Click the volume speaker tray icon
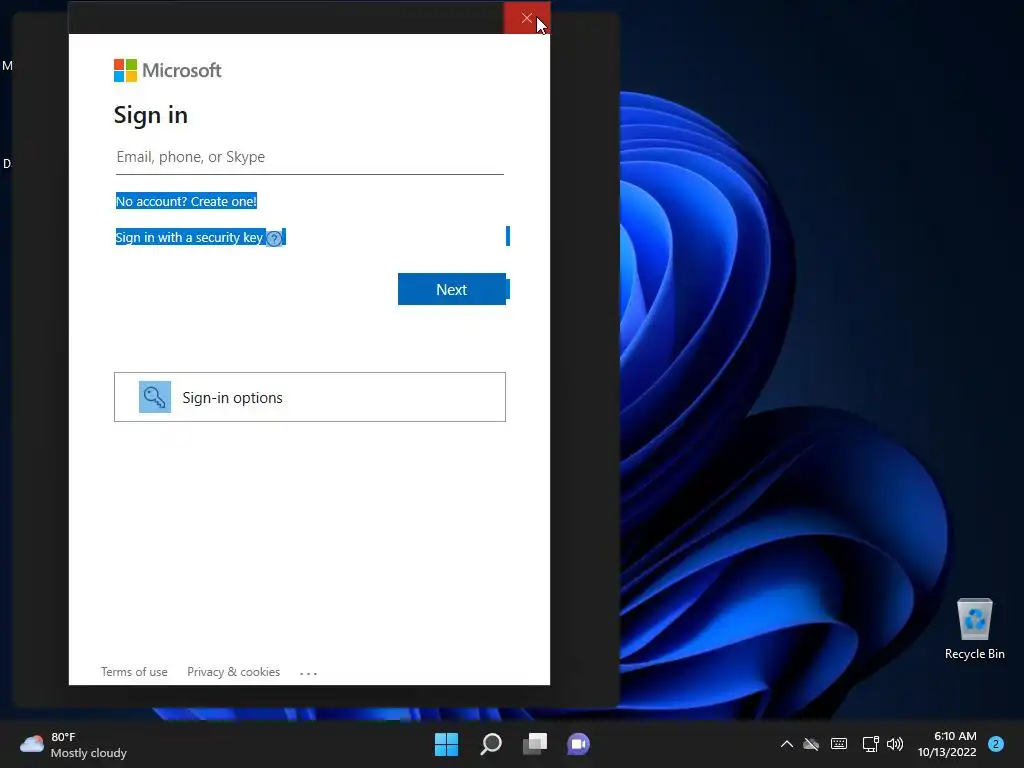This screenshot has width=1024, height=768. (x=895, y=744)
